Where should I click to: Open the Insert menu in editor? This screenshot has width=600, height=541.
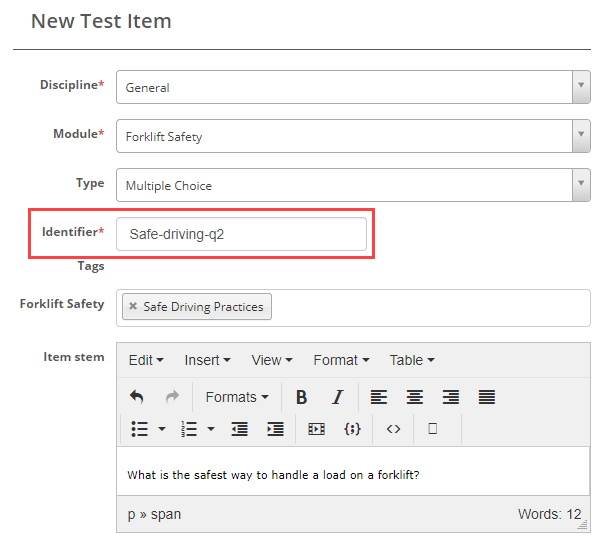[207, 360]
